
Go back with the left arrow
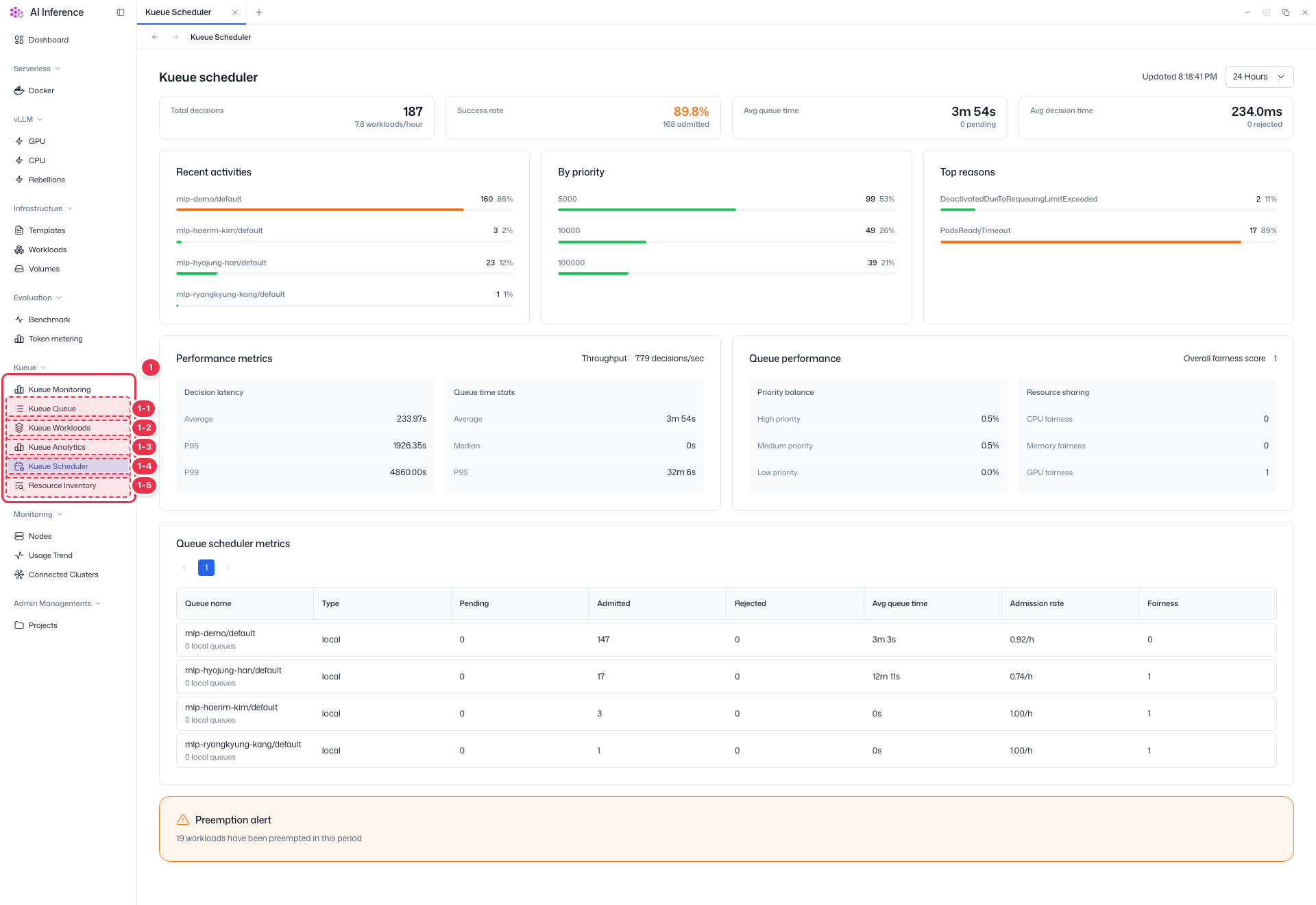155,37
